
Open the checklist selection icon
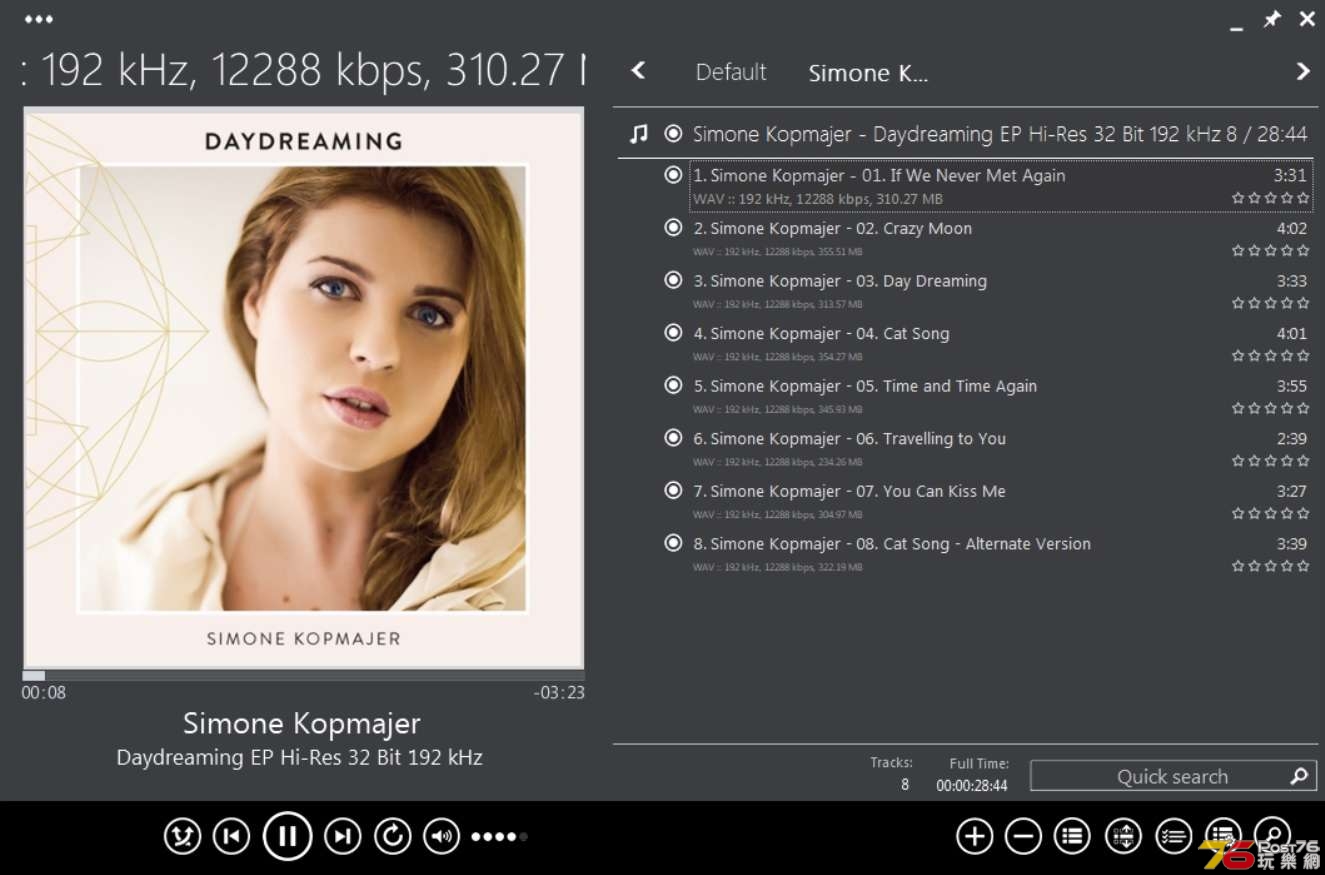(x=1172, y=836)
